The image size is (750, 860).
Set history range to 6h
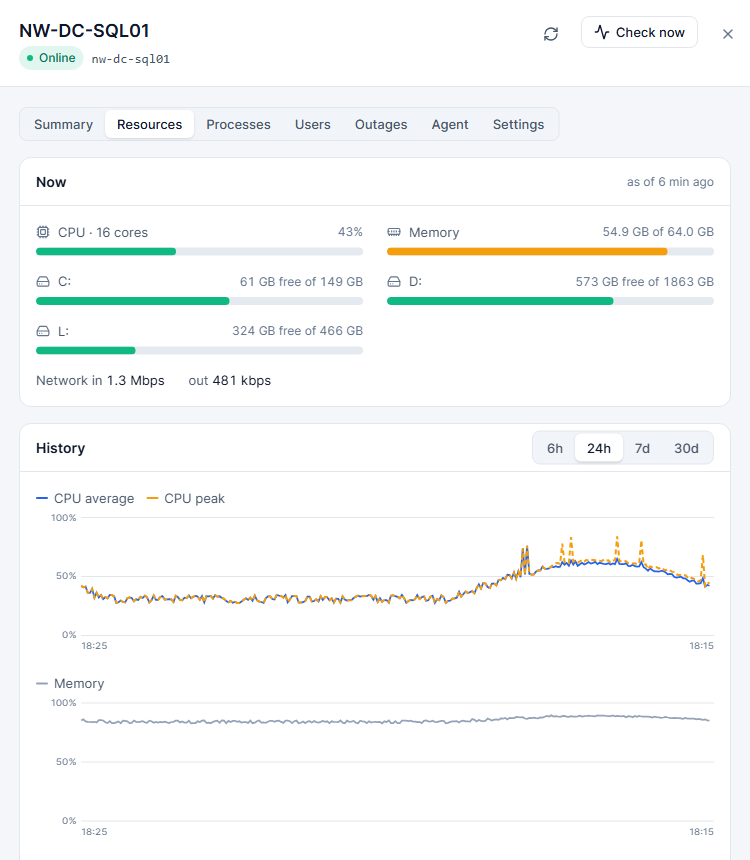pyautogui.click(x=555, y=448)
